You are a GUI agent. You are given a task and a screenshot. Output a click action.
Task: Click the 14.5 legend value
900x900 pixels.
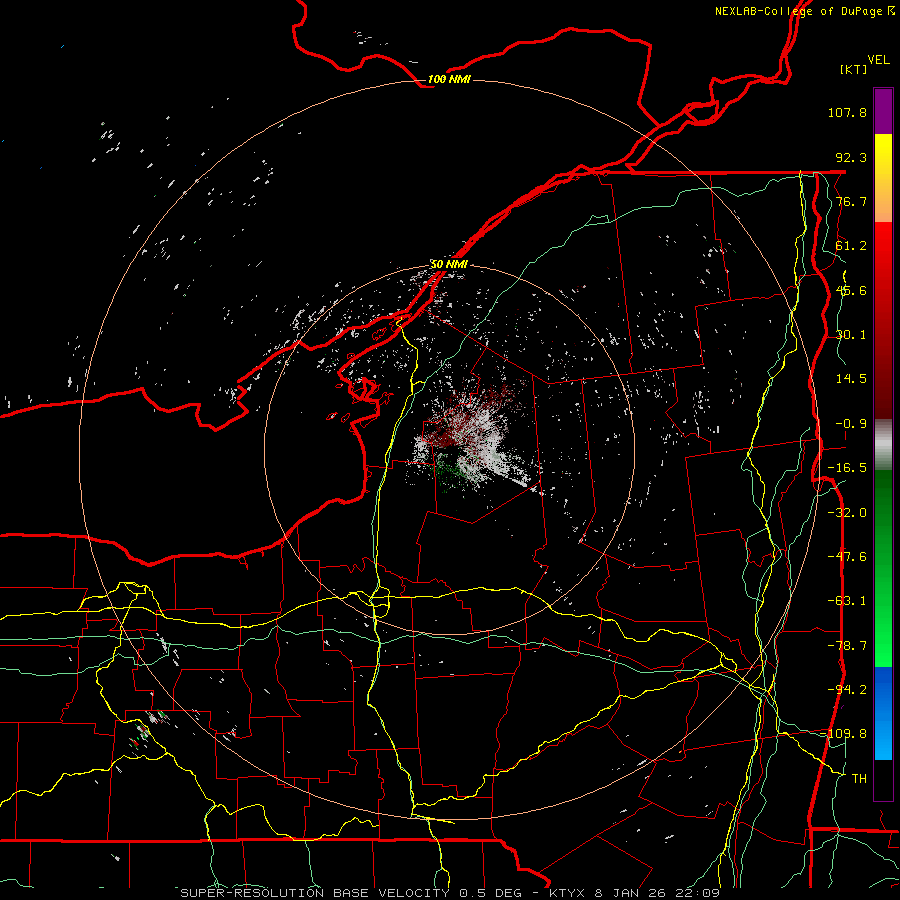click(851, 379)
